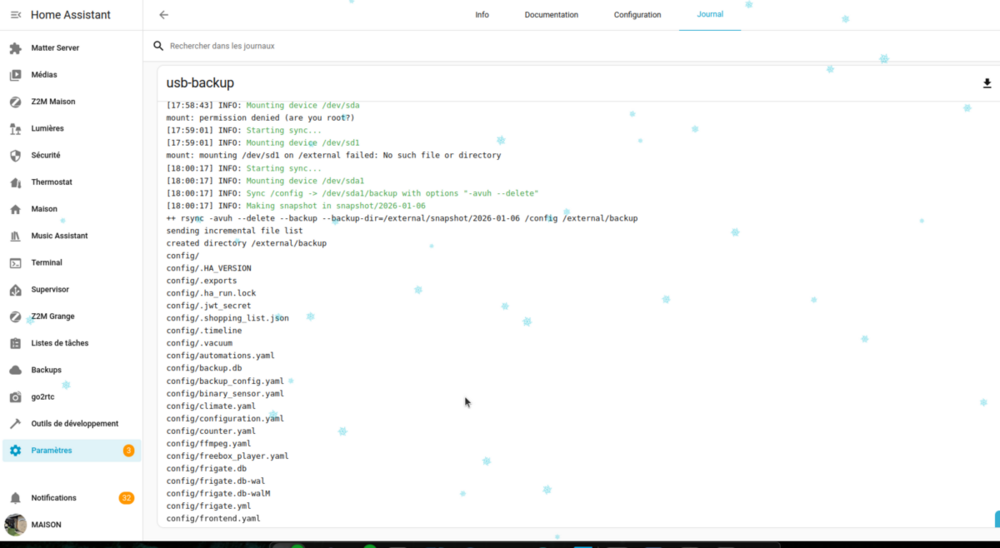Click 'sending incremental file list' line
Screen dimensions: 1000x548
(235, 231)
